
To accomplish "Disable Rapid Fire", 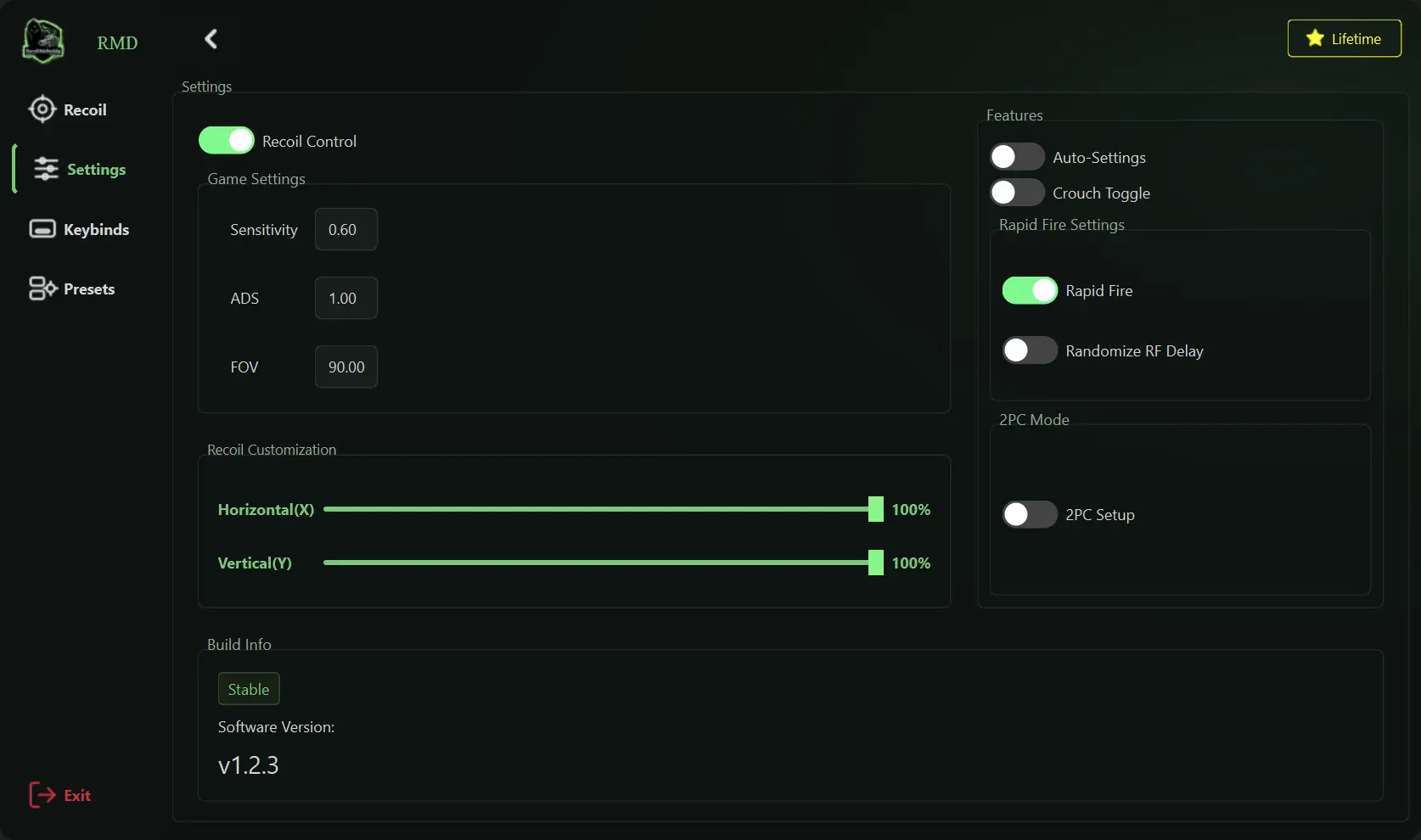I will pos(1029,290).
